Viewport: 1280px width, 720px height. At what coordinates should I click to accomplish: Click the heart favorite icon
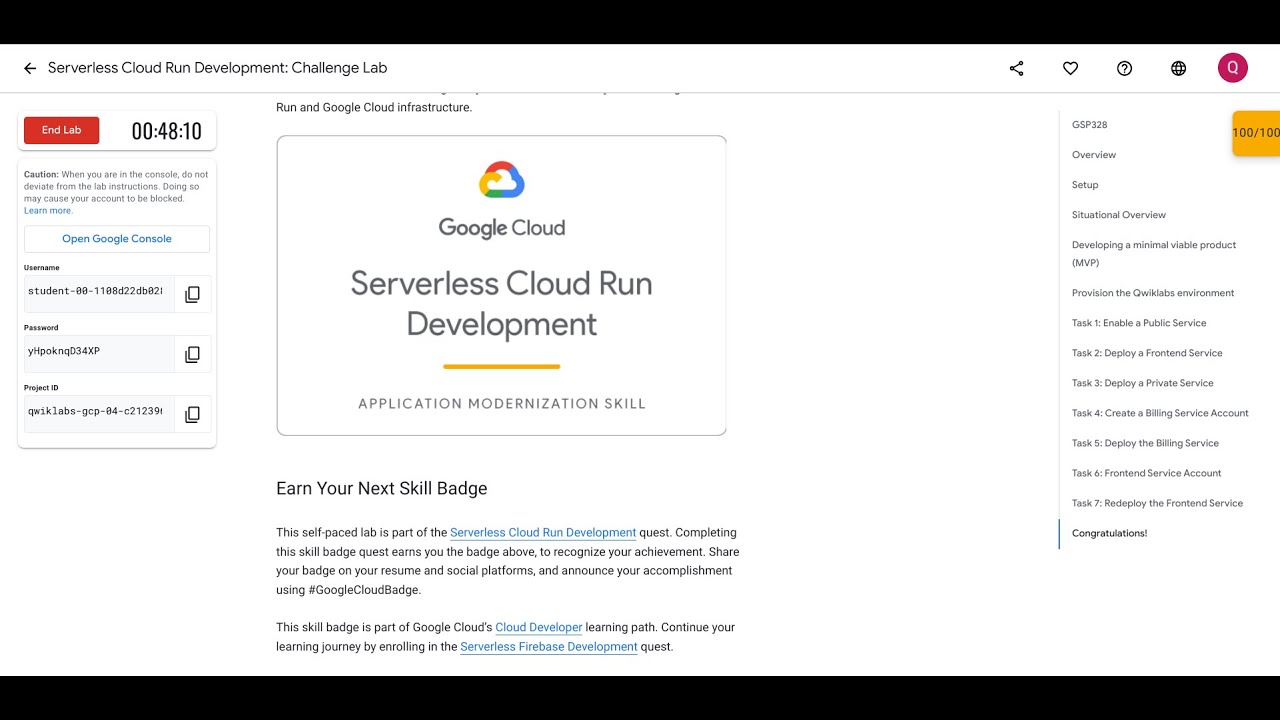tap(1070, 68)
